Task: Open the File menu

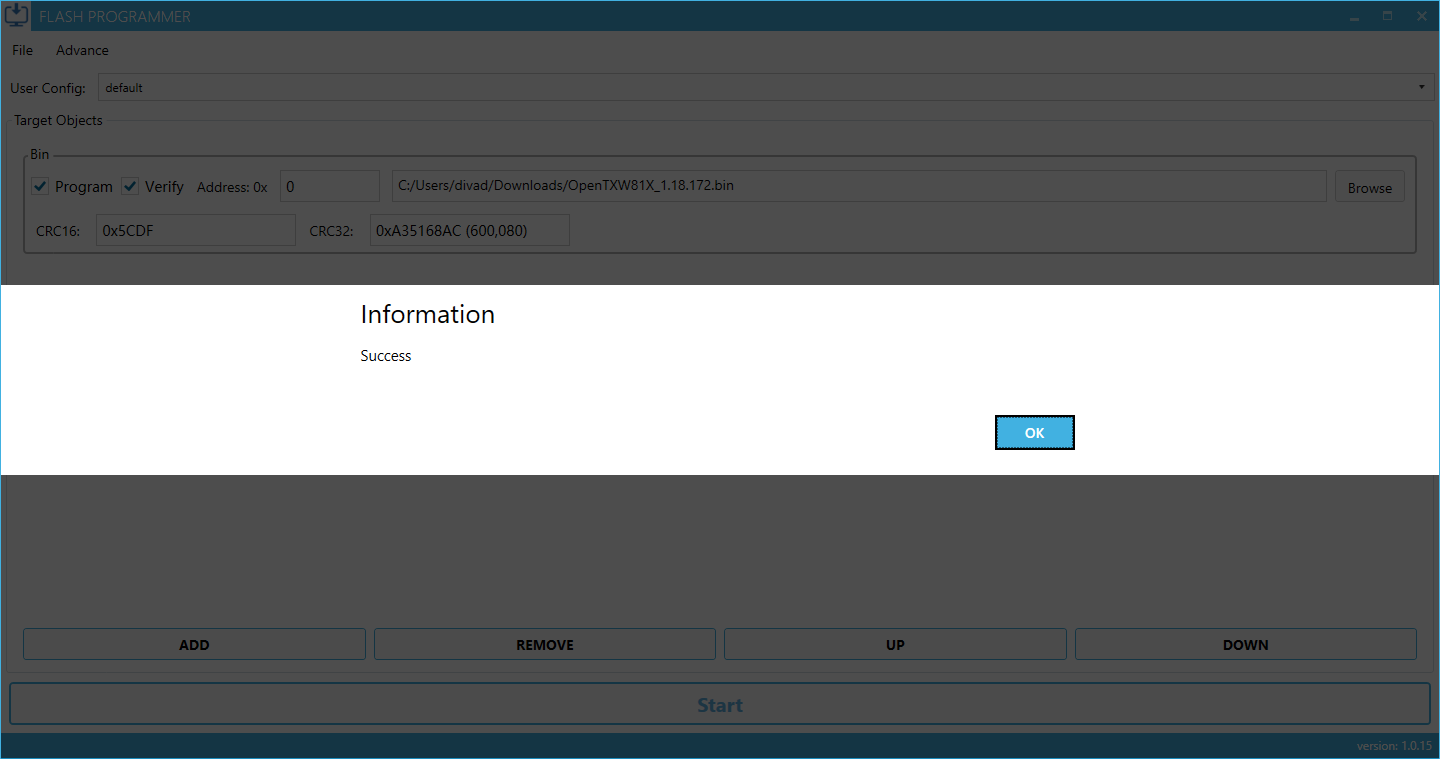Action: [22, 50]
